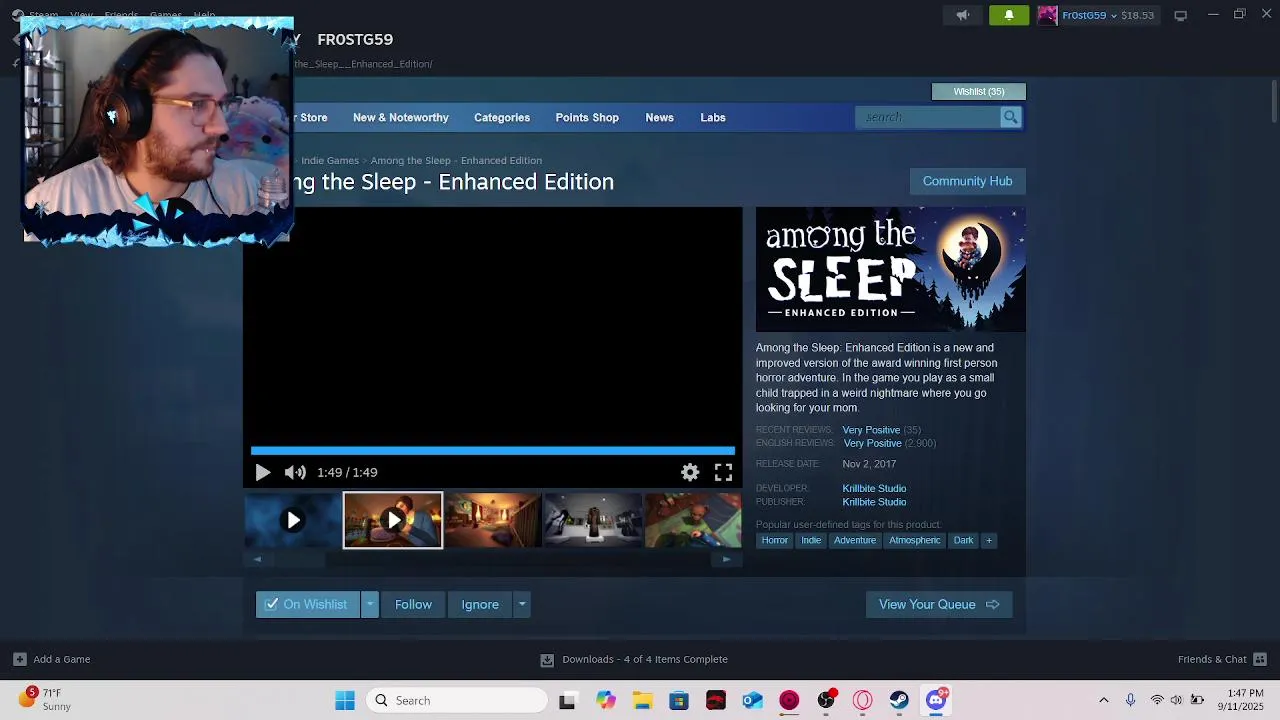Toggle fullscreen on the video player
Screen dimensions: 1280x720
723,472
